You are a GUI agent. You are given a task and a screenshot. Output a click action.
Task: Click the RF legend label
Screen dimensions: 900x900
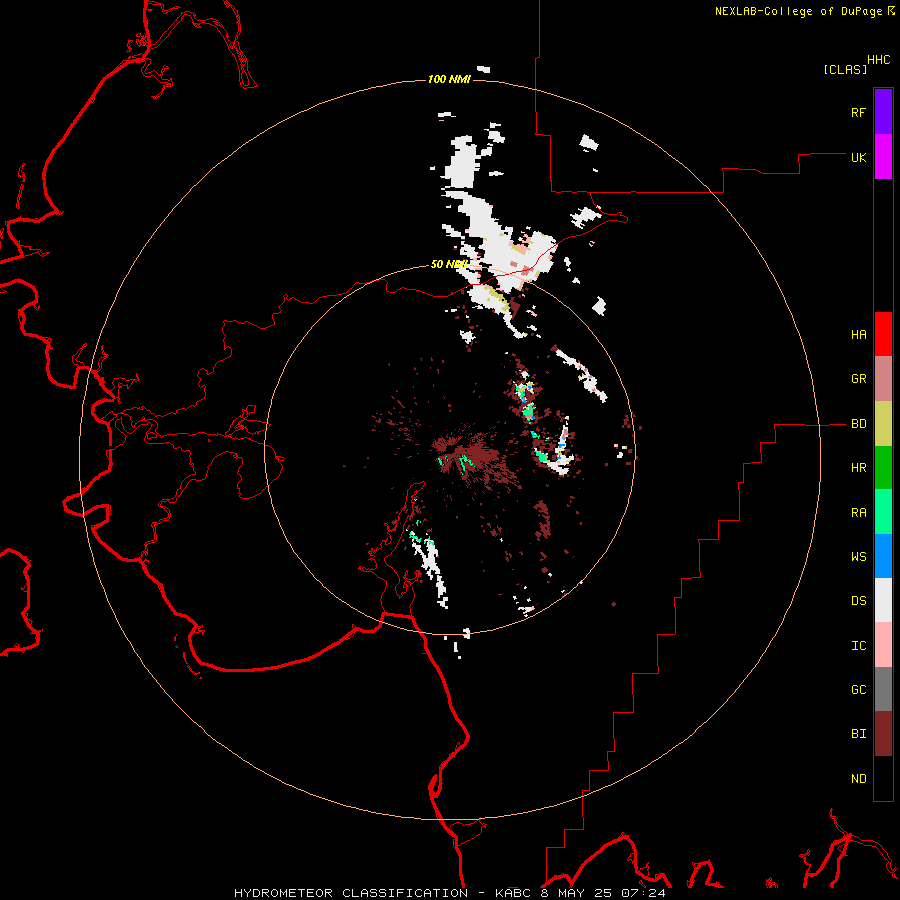point(858,112)
